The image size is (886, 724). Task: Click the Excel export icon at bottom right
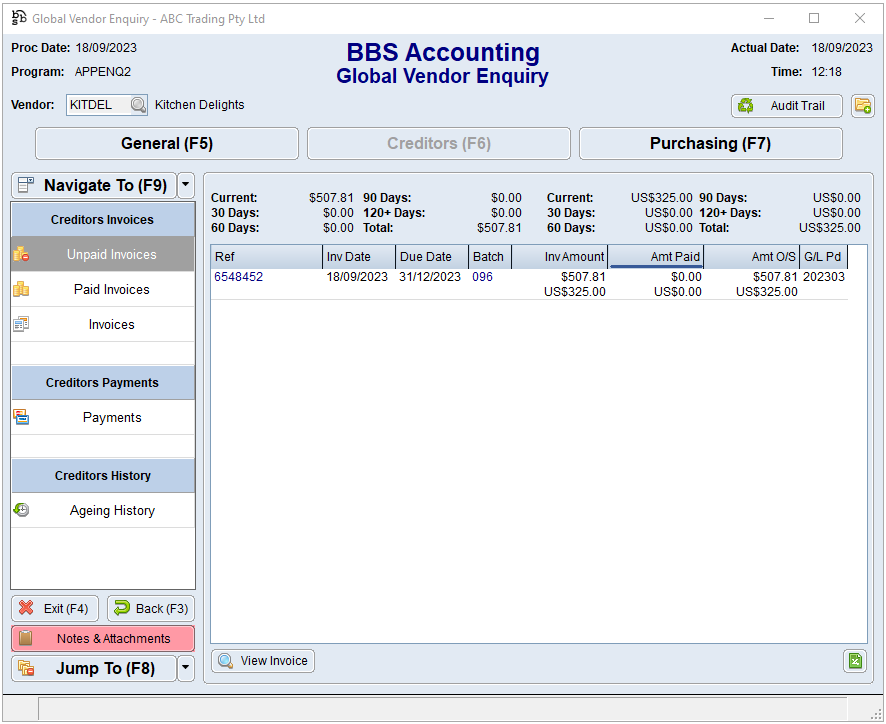pos(855,661)
